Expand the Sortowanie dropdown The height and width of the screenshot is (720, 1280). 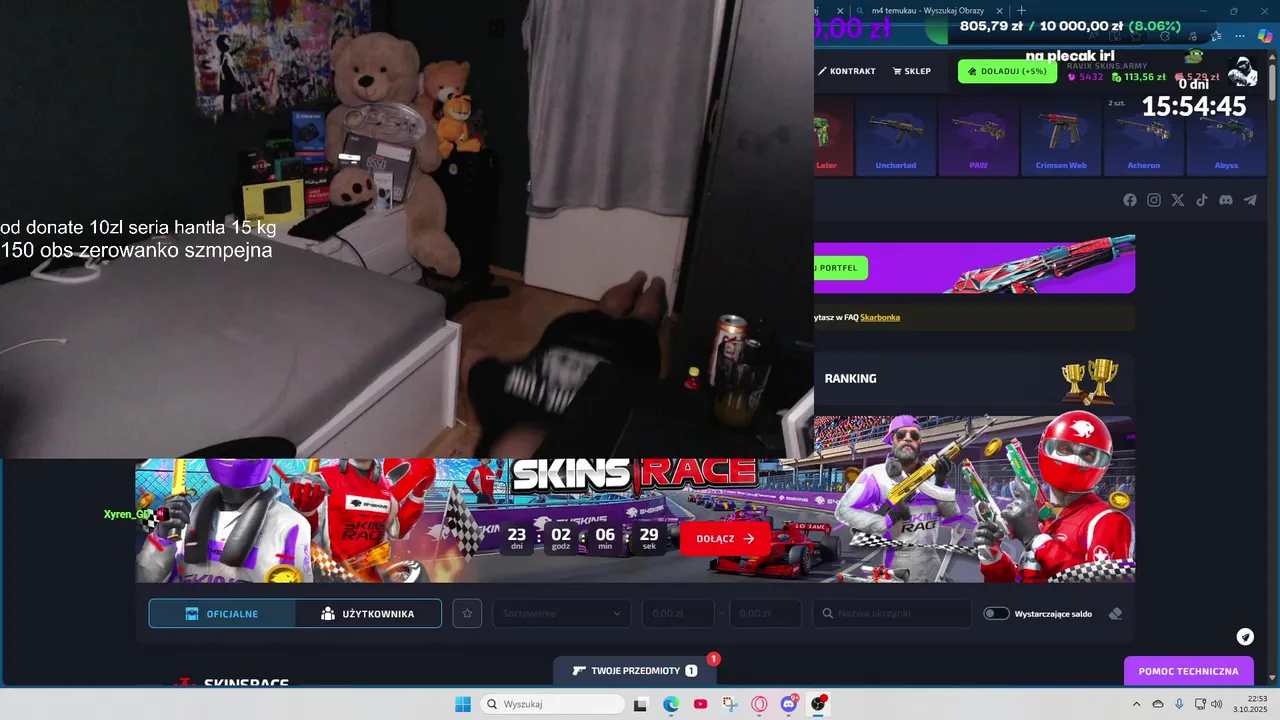tap(562, 613)
